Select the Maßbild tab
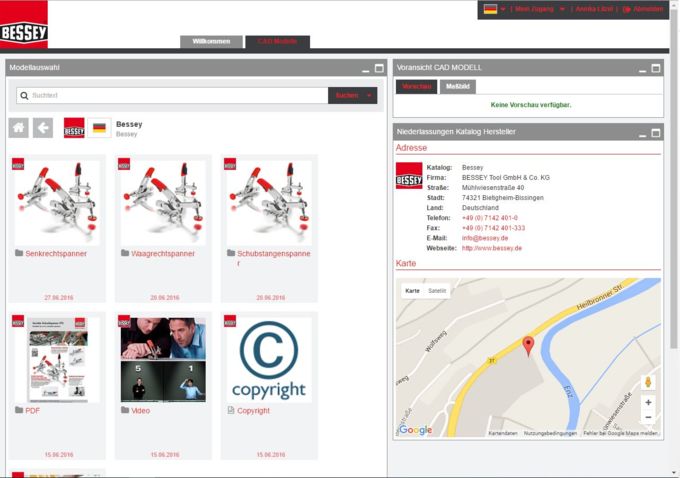Image resolution: width=680 pixels, height=478 pixels. coord(458,87)
